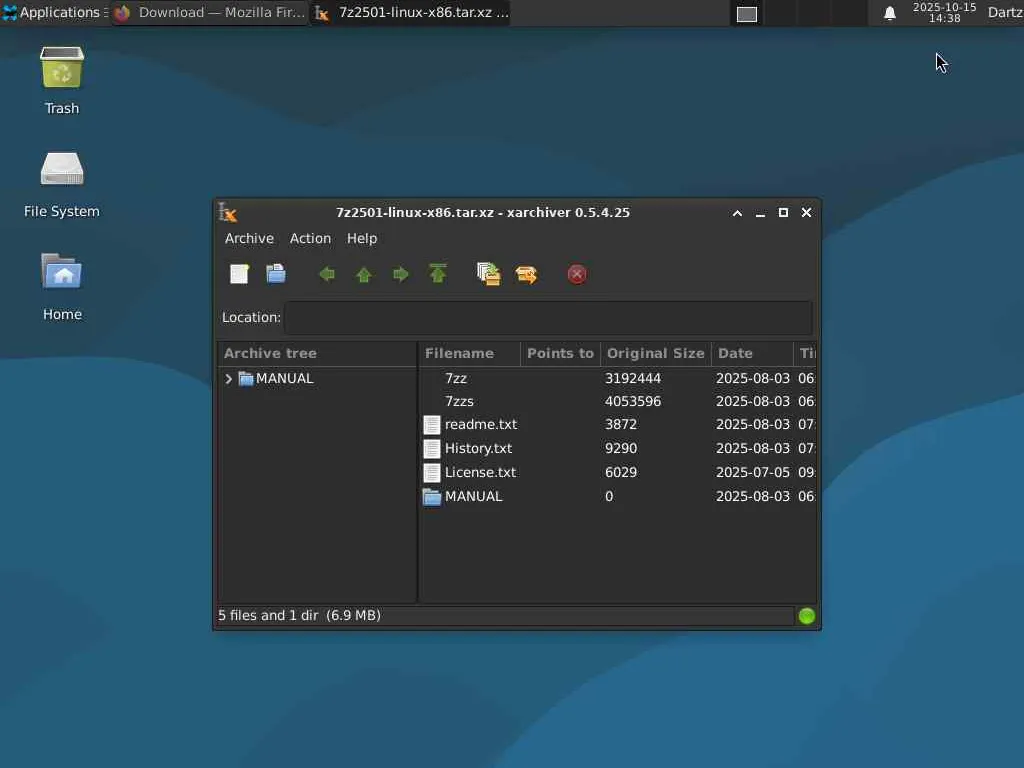Click the red Stop toolbar icon
This screenshot has height=768, width=1024.
pyautogui.click(x=577, y=274)
